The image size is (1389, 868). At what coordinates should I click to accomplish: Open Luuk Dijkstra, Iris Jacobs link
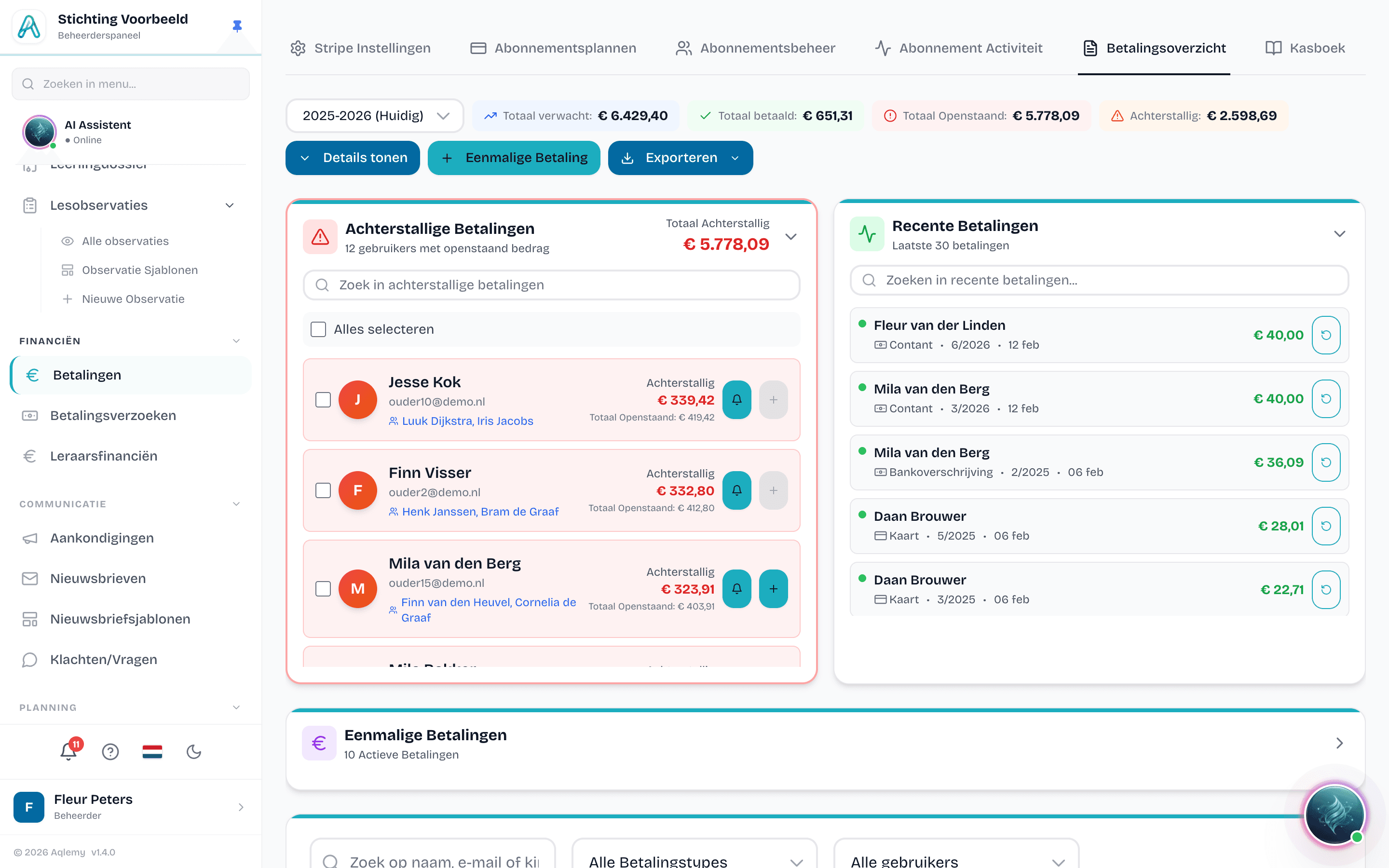tap(467, 421)
